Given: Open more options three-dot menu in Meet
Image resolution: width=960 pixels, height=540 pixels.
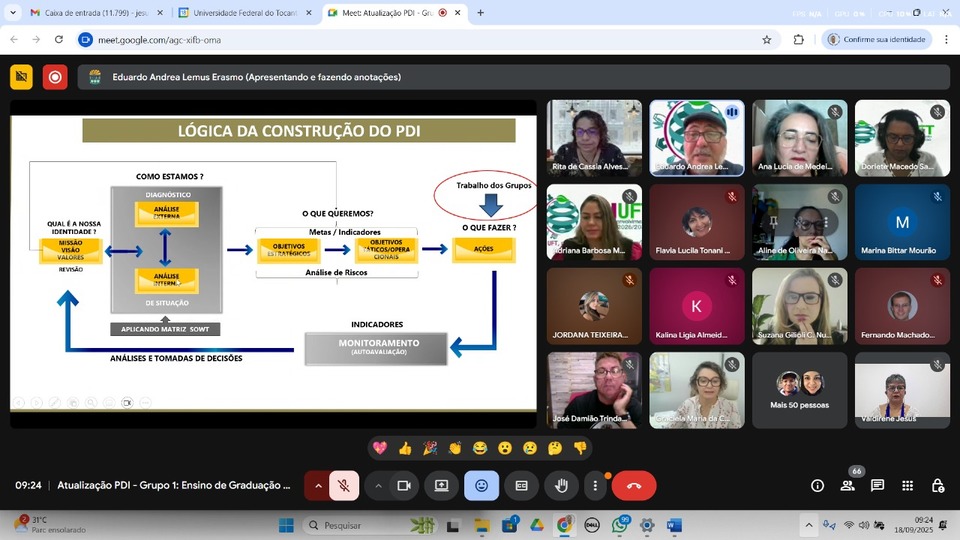Looking at the screenshot, I should pyautogui.click(x=595, y=485).
